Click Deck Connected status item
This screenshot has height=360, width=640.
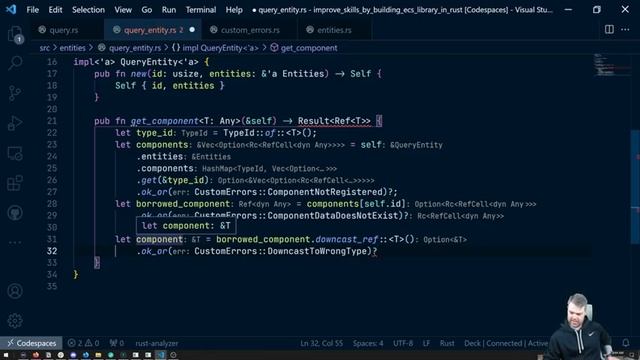click(x=506, y=343)
